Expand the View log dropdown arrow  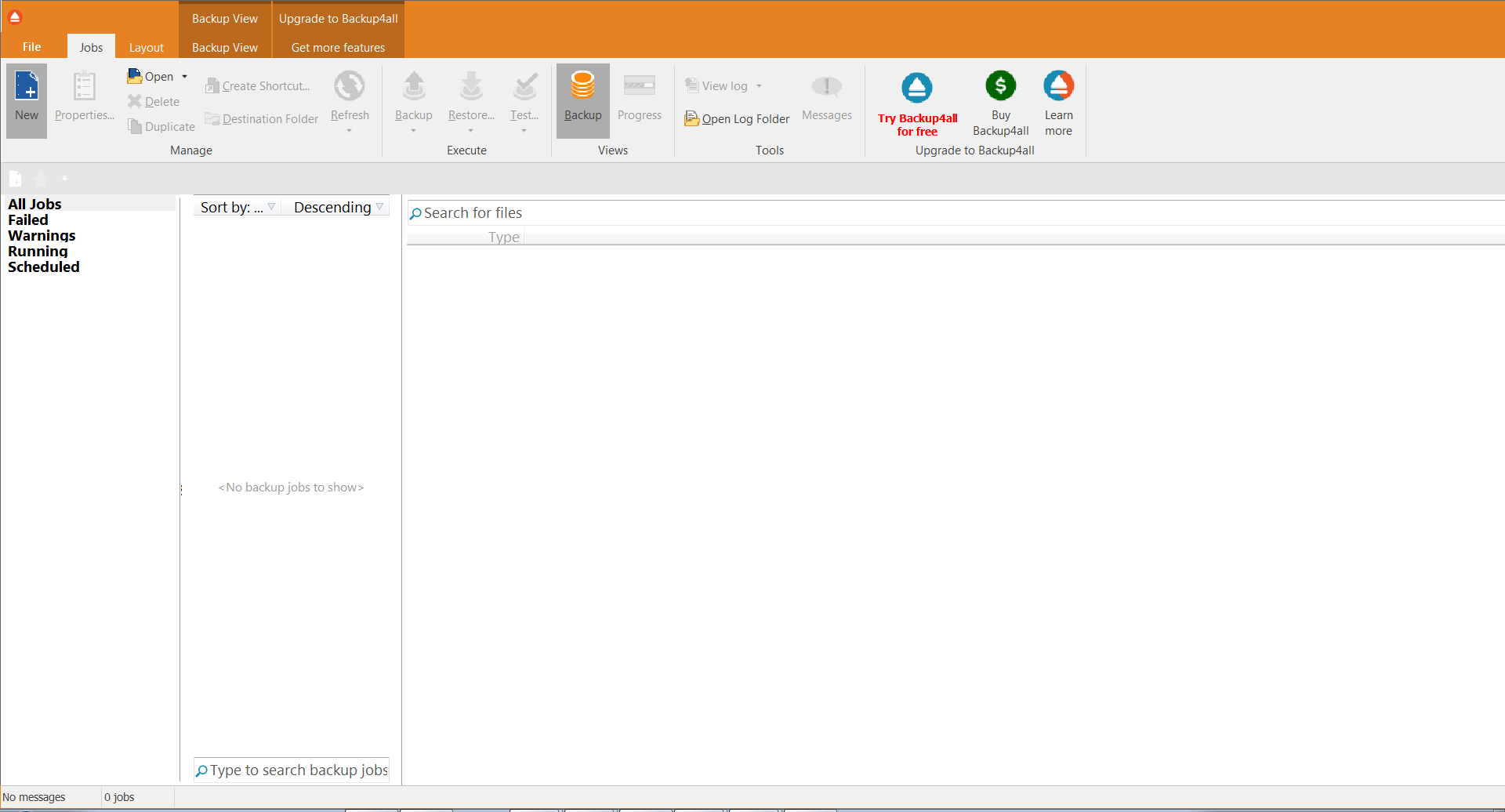click(760, 86)
